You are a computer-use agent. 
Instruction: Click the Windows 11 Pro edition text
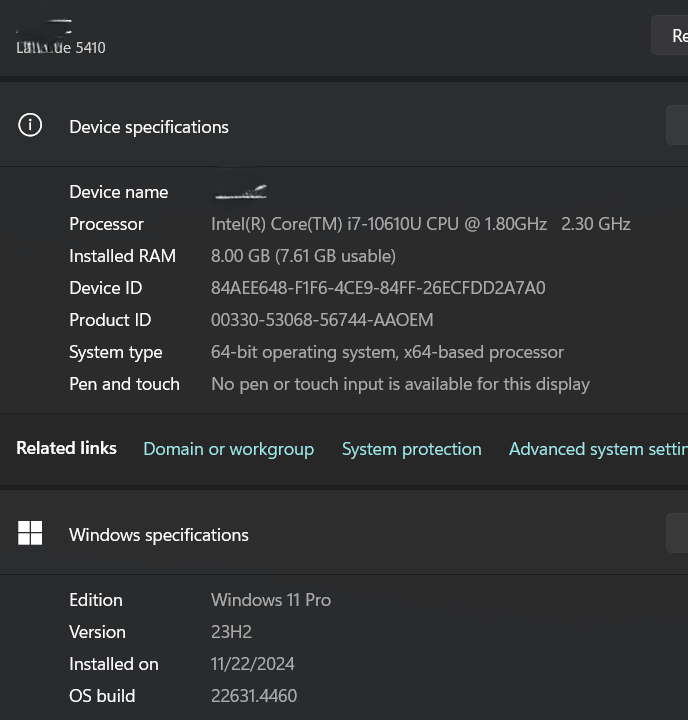(x=271, y=600)
